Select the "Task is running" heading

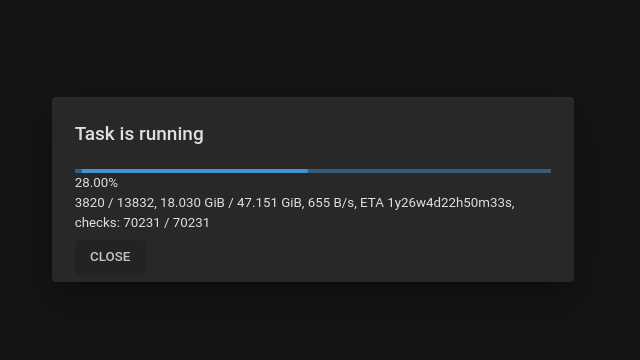click(x=139, y=134)
